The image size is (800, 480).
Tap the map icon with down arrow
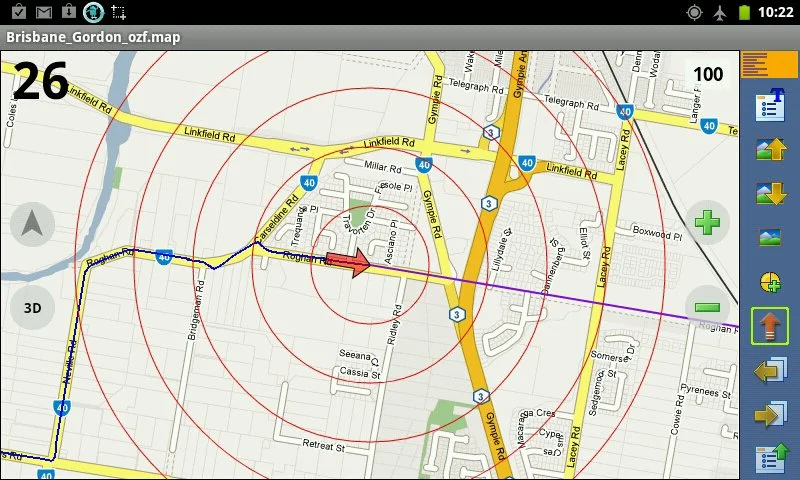769,193
